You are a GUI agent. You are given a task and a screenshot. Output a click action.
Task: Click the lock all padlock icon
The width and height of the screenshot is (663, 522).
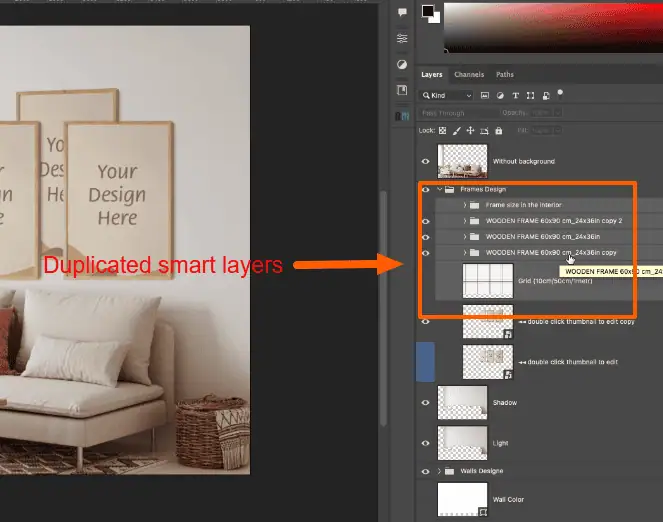(500, 130)
